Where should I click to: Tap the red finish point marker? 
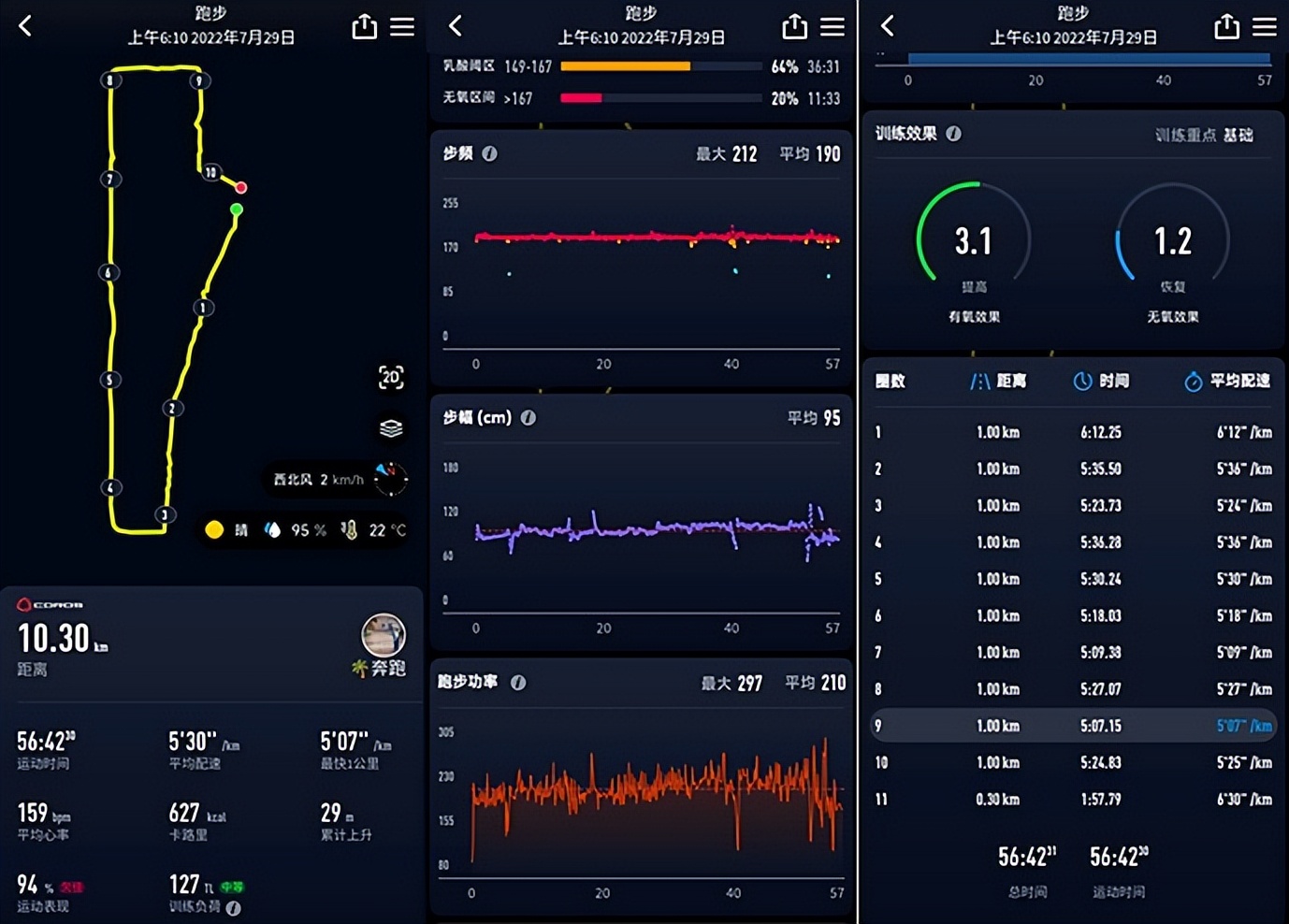[241, 187]
